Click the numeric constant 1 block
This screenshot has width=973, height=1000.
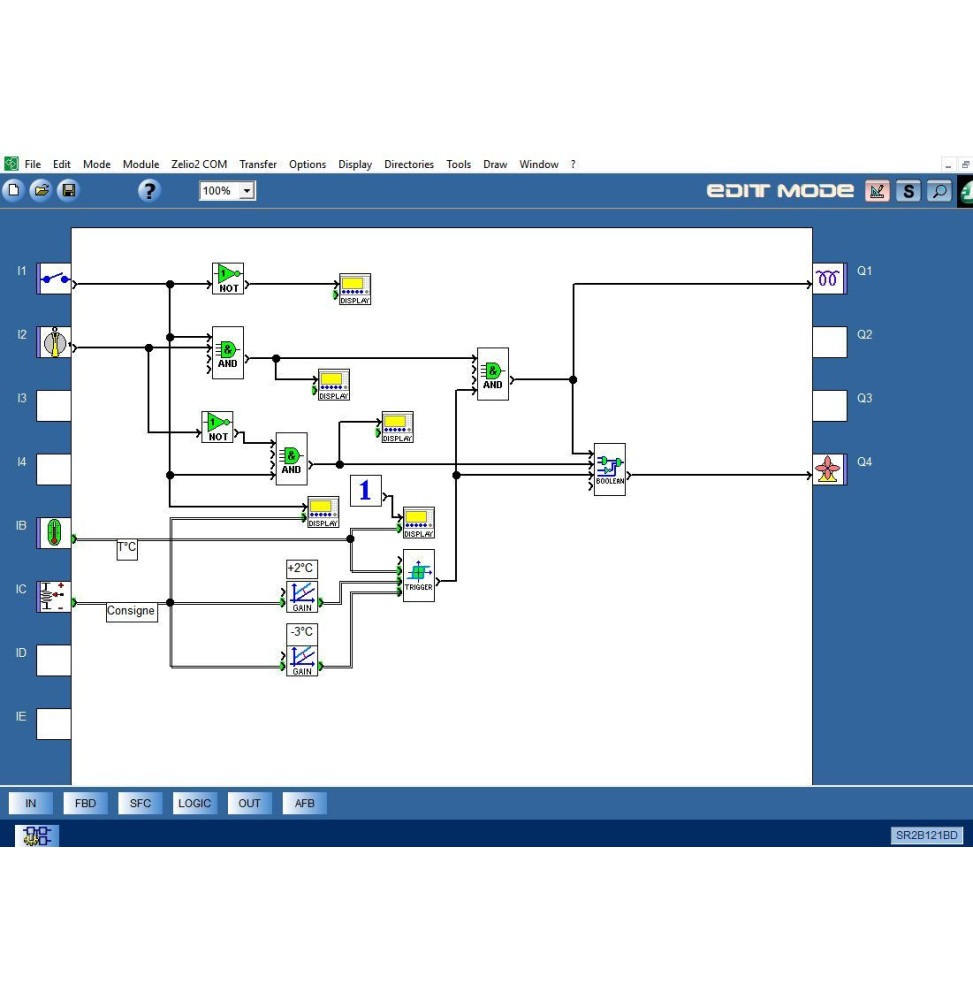[365, 490]
